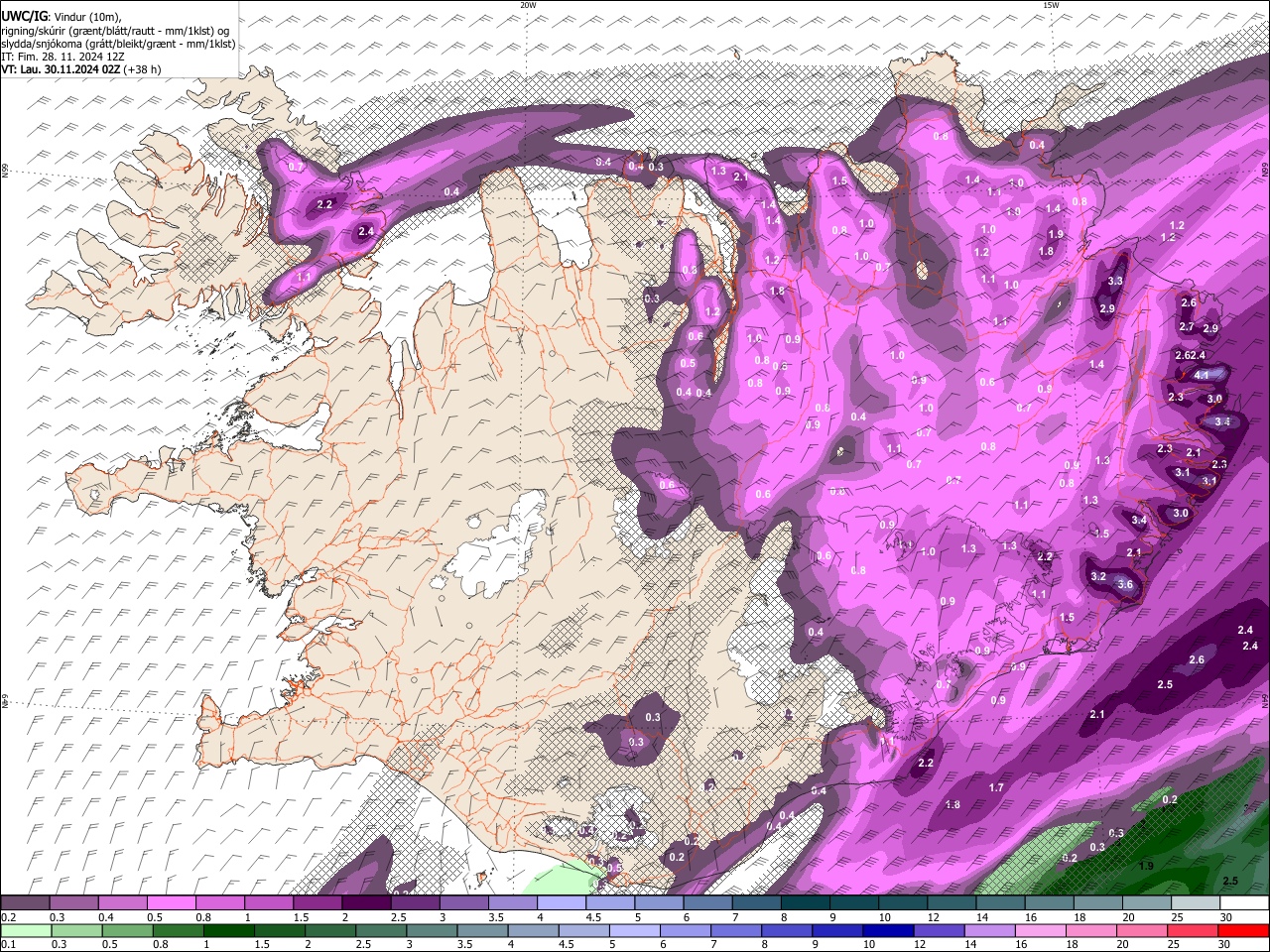Pick the bright red swatch ending the rain legend
Viewport: 1270px width, 952px height.
pos(1243,930)
